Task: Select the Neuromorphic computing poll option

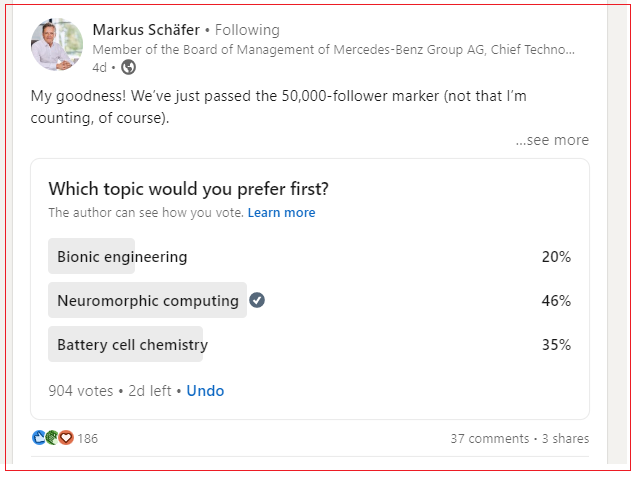Action: [x=148, y=301]
